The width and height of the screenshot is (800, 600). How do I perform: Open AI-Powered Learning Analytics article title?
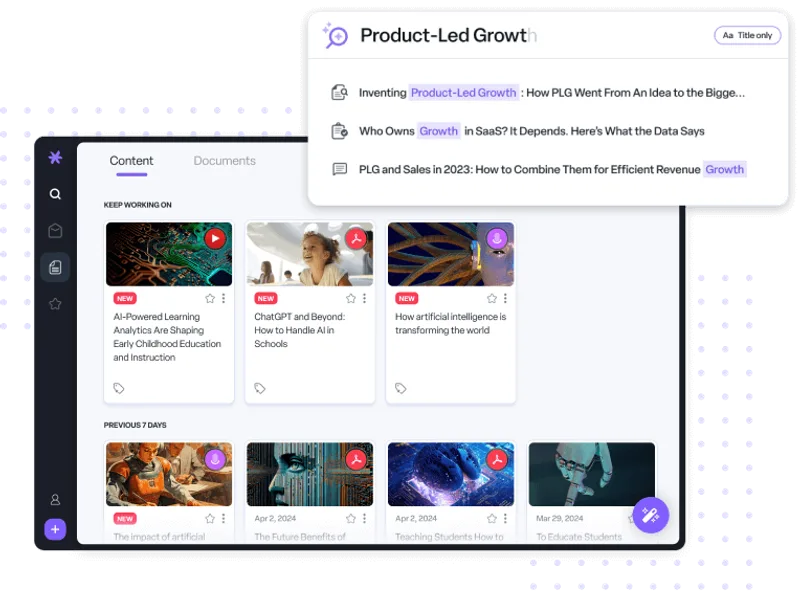167,337
